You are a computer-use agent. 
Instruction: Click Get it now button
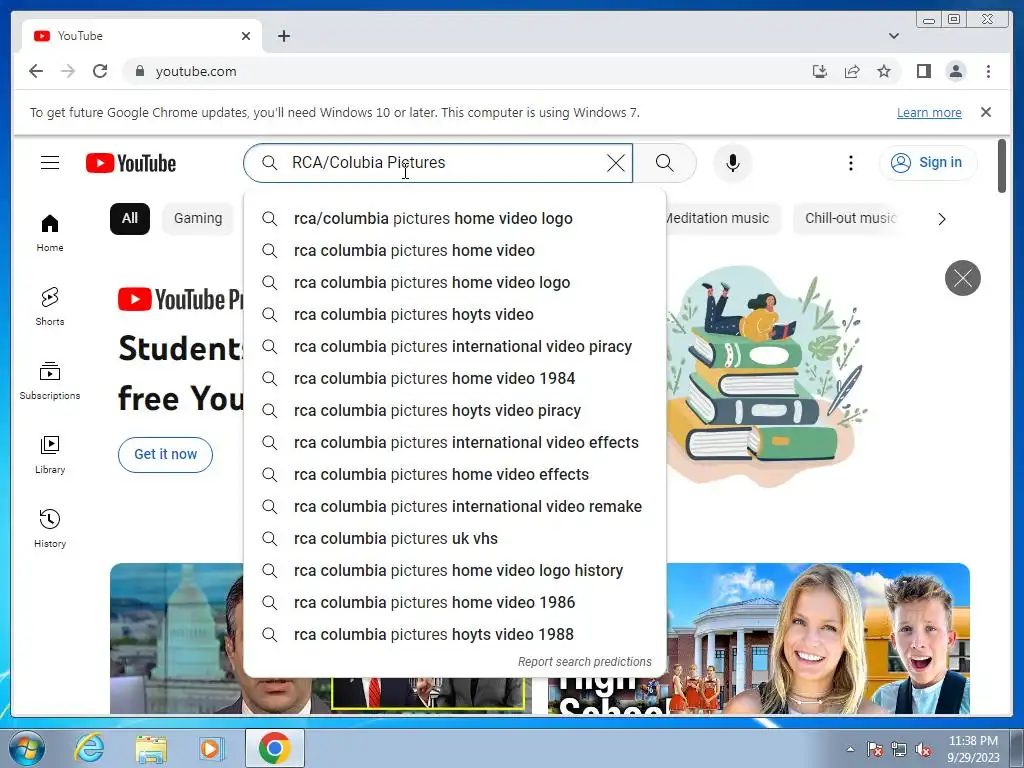pos(165,455)
